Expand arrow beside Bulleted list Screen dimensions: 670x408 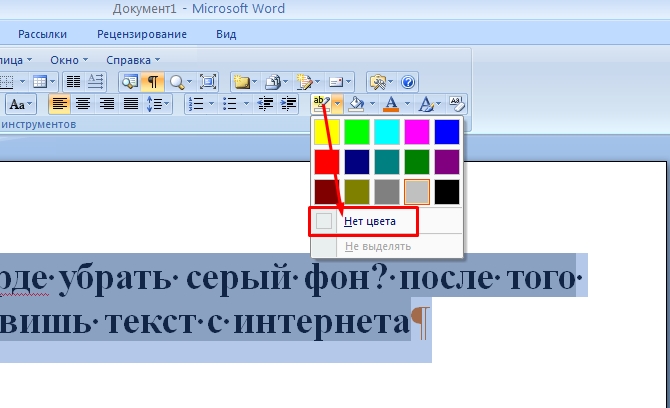tap(246, 103)
